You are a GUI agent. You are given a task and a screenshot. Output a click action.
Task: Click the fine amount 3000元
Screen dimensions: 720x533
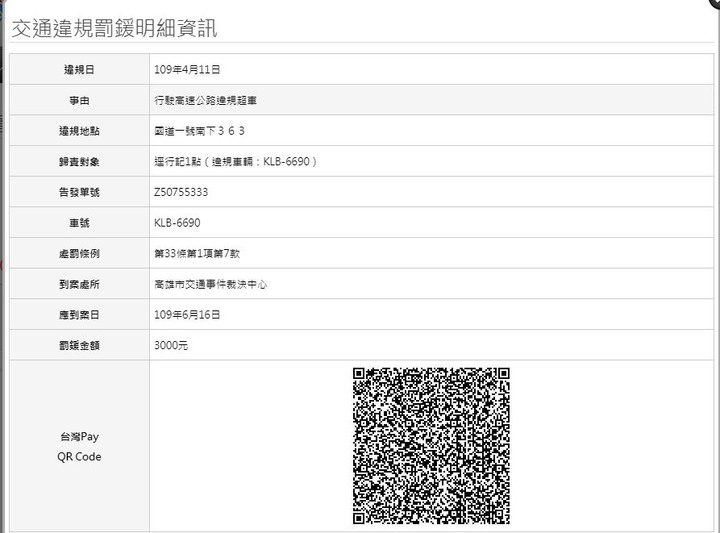[171, 345]
